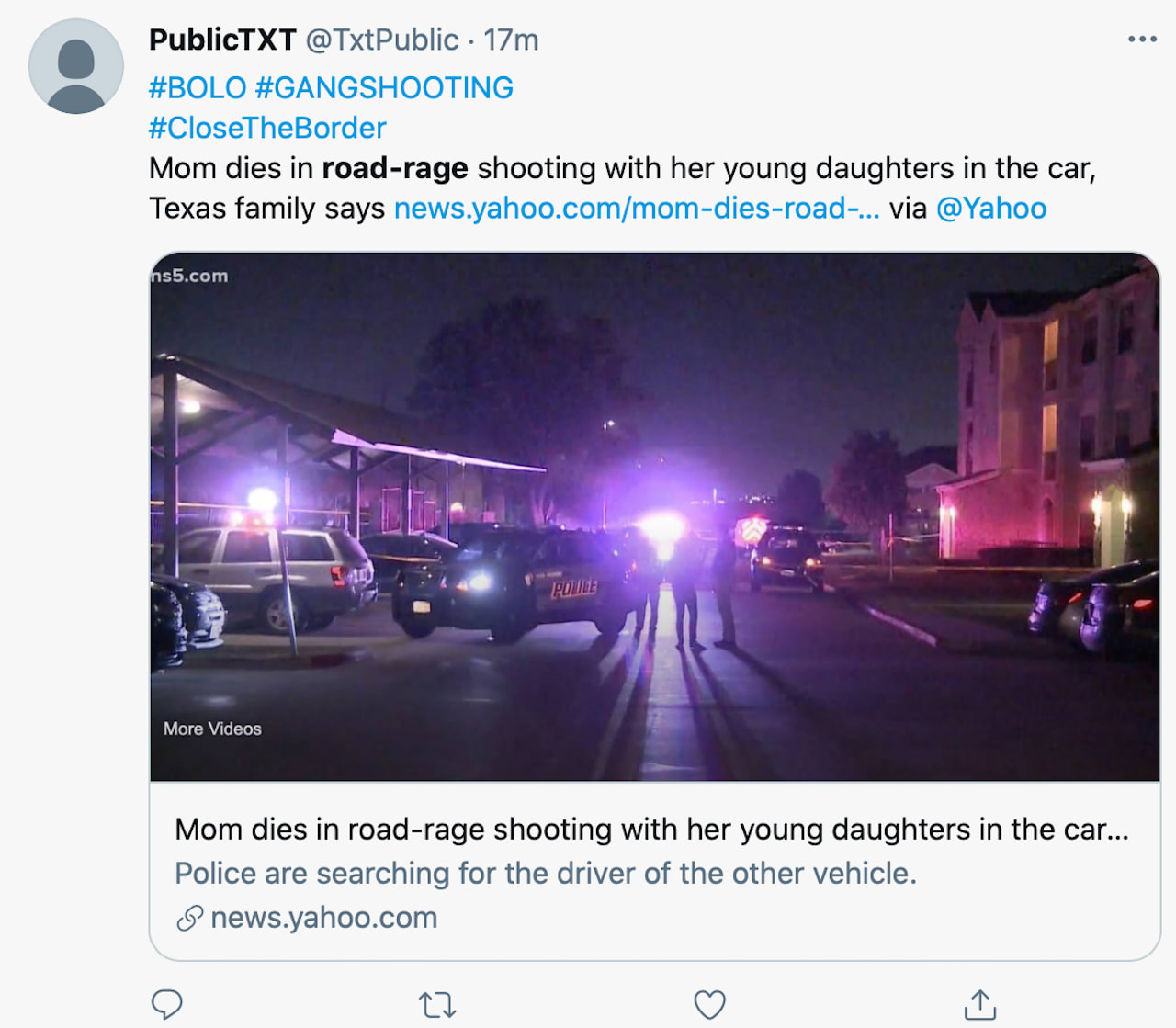This screenshot has width=1176, height=1028.
Task: Open PublicTXT profile avatar
Action: pos(76,66)
